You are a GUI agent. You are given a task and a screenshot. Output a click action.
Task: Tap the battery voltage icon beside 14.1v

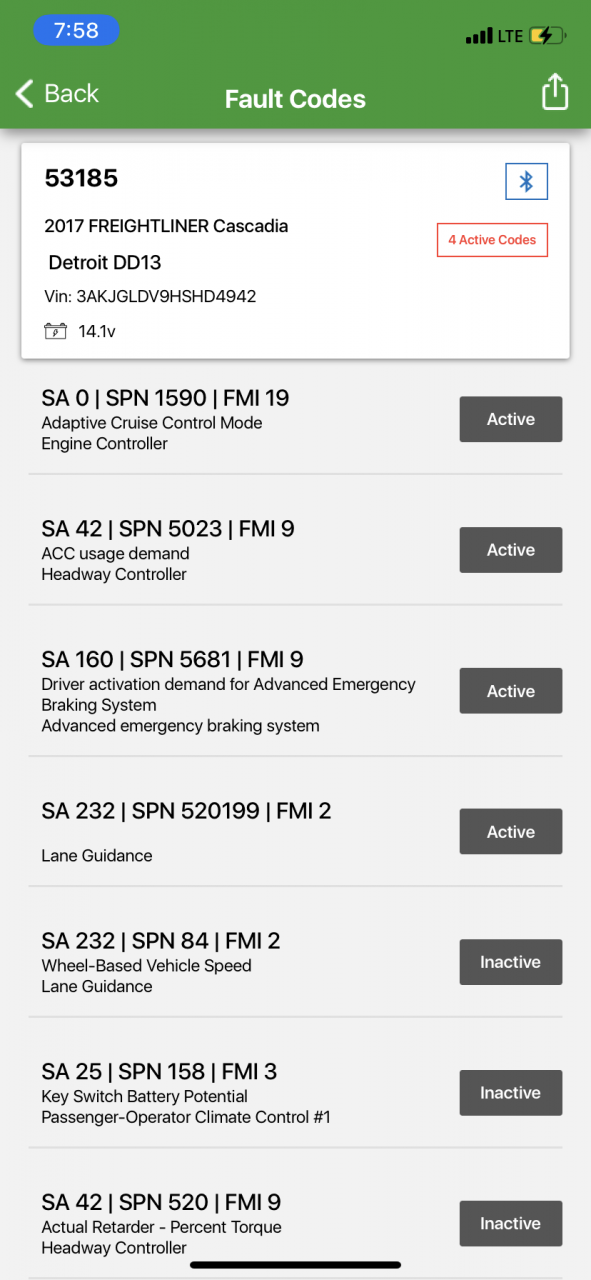tap(56, 331)
